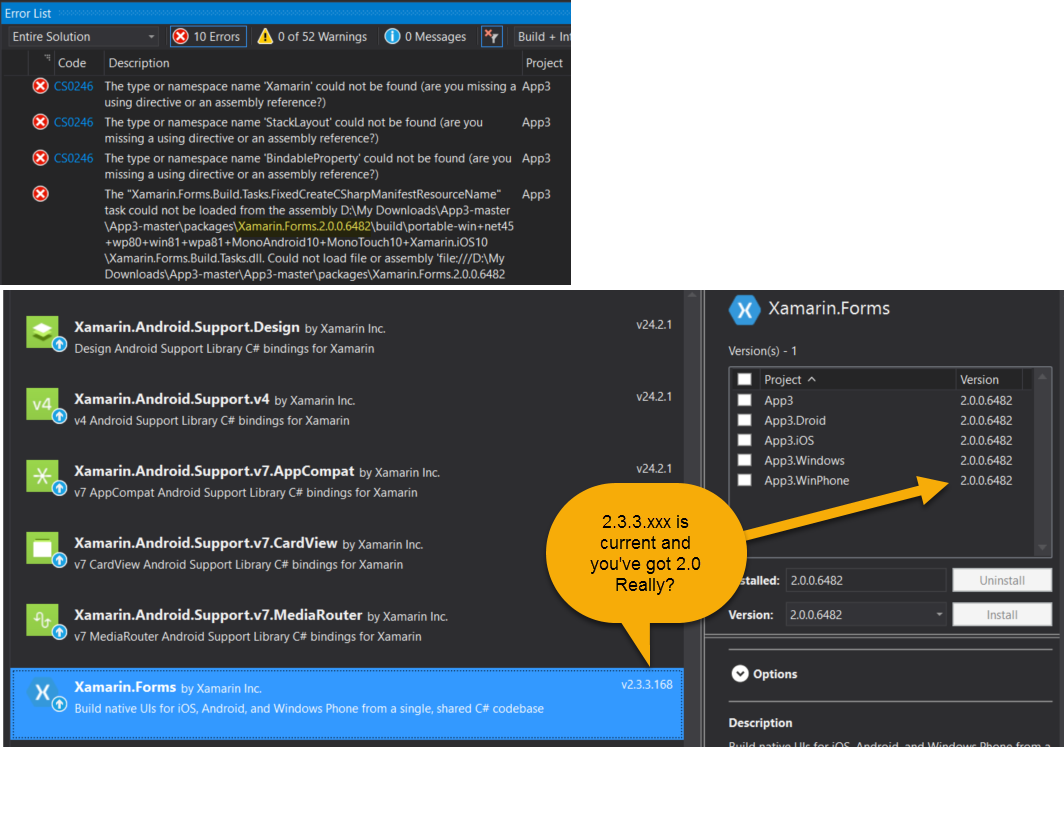The image size is (1064, 838).
Task: Select the Xamarin.Android.Support.v7.AppCompat package icon
Action: pyautogui.click(x=43, y=476)
